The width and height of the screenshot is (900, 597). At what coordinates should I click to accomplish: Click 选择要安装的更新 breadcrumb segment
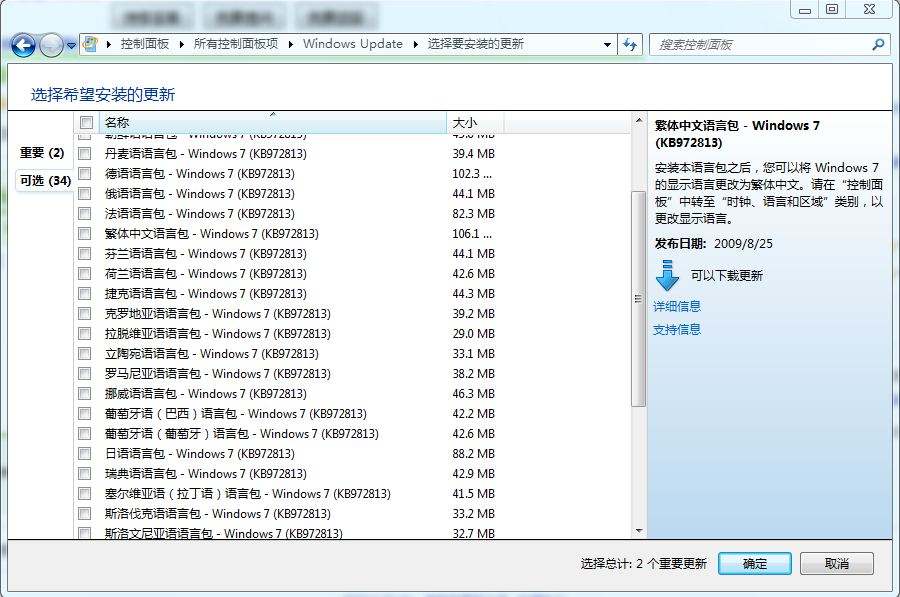tap(475, 44)
